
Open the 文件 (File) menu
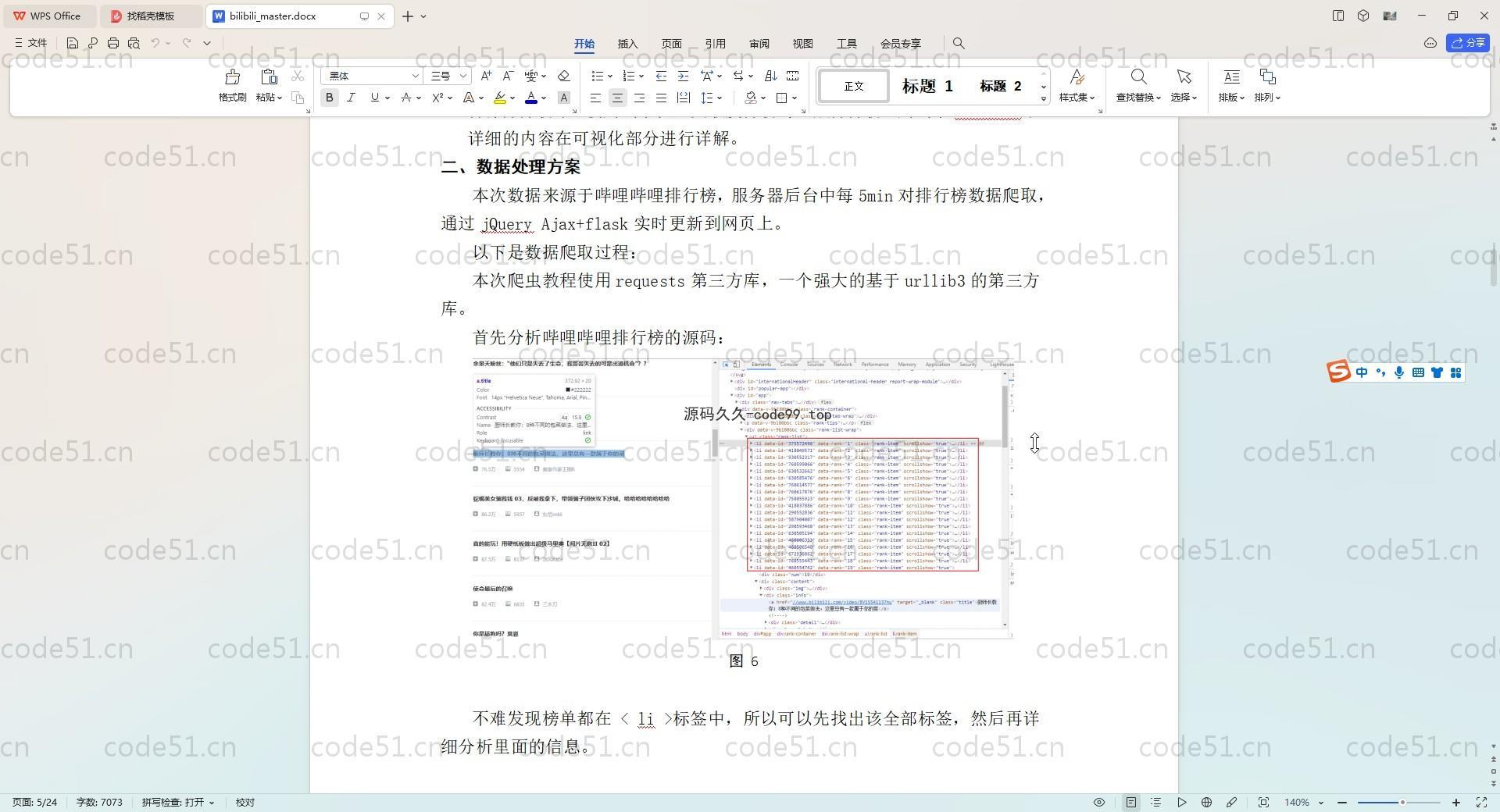tap(30, 44)
